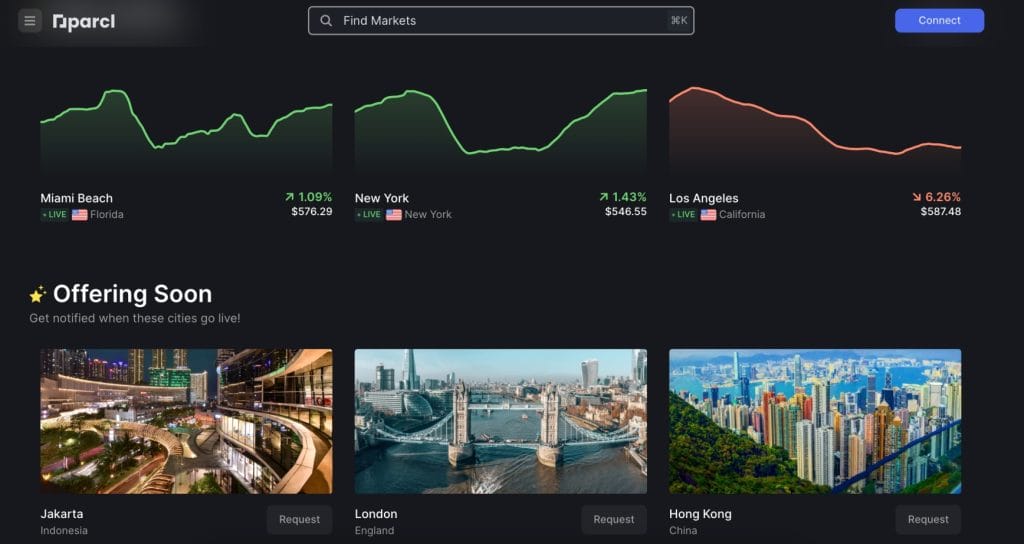
Task: Click the green up arrow for New York
Action: [x=604, y=197]
